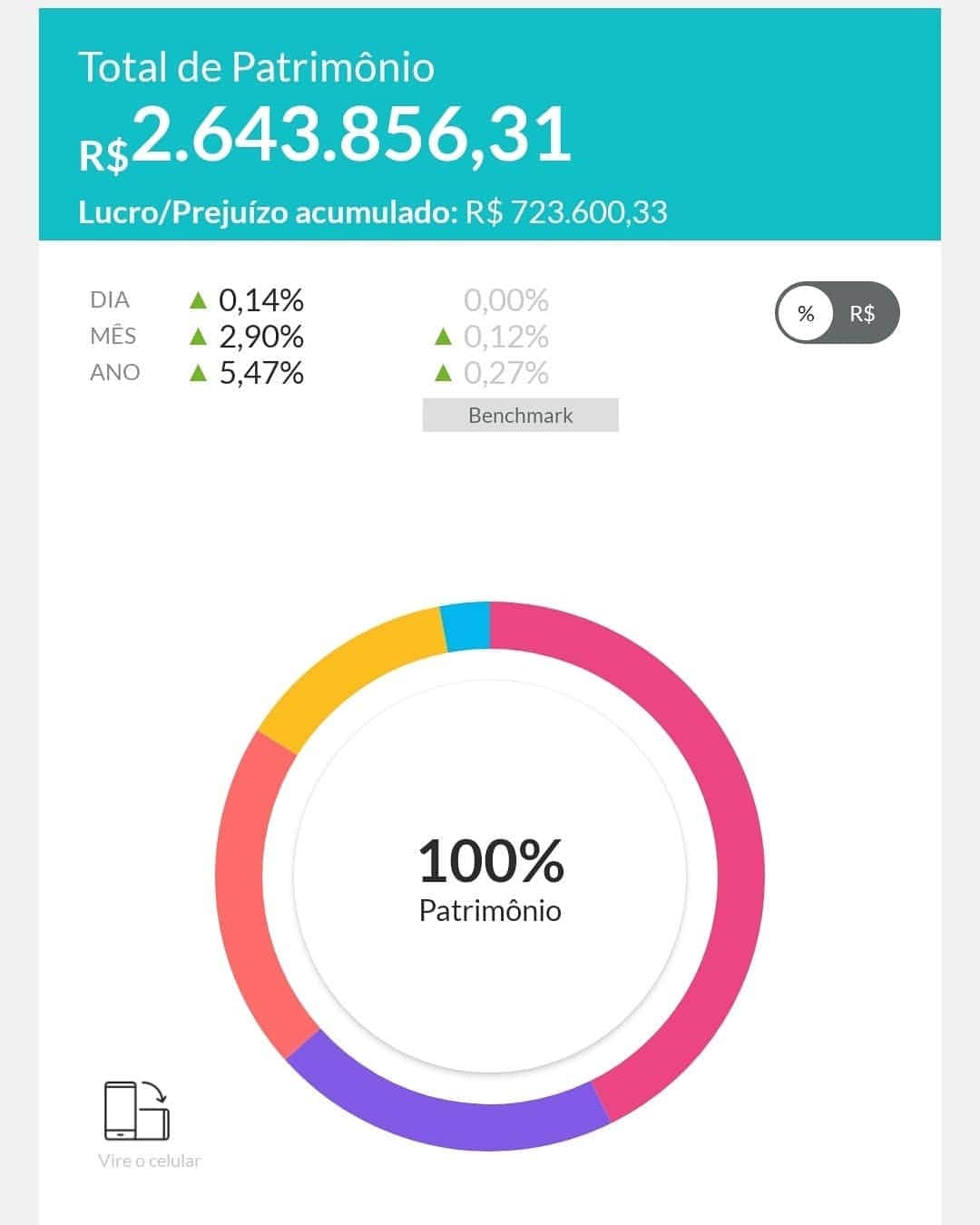Image resolution: width=980 pixels, height=1225 pixels.
Task: Click the benchmark arrow beside 0,12%
Action: coord(443,337)
